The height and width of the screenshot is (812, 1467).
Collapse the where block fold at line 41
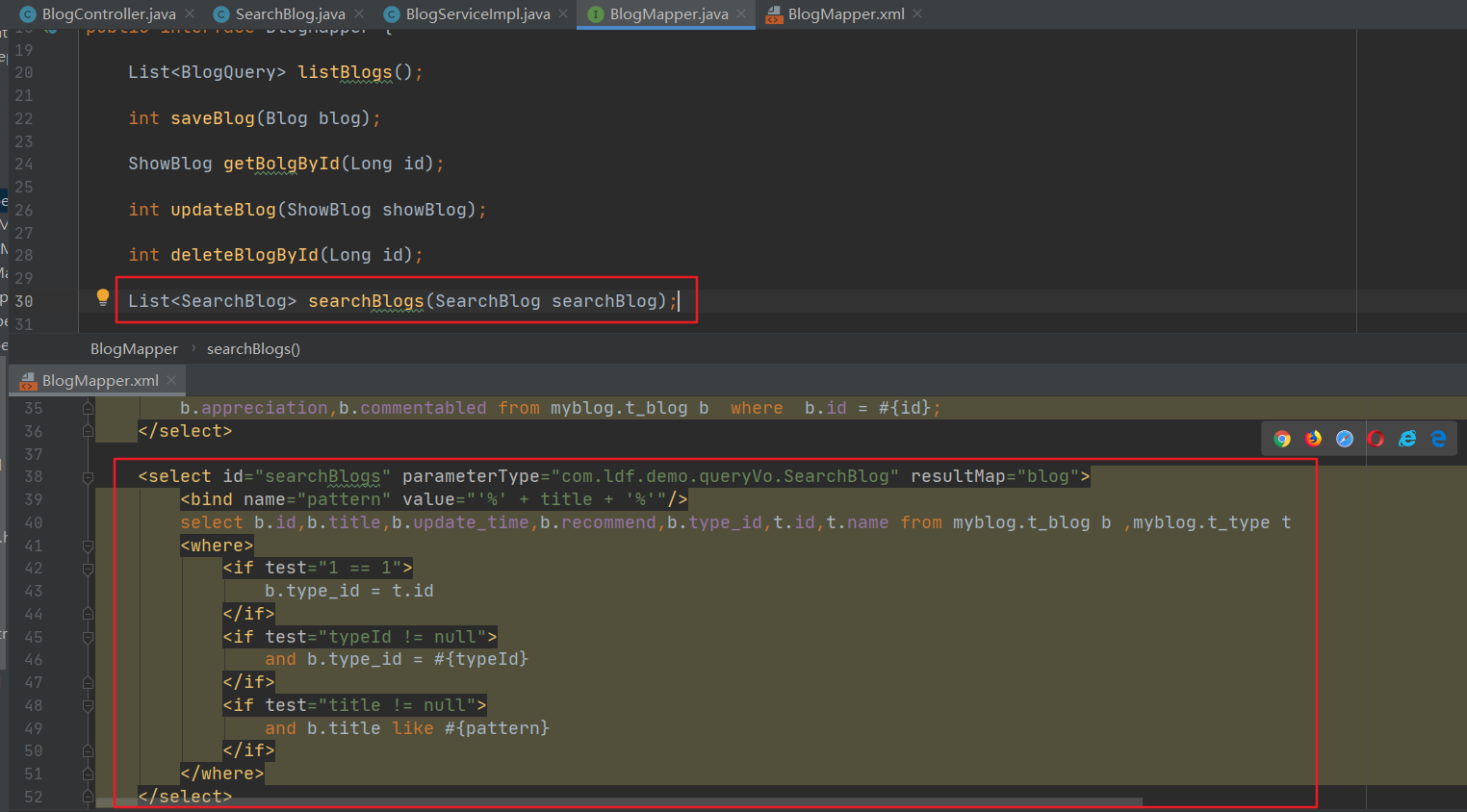[x=88, y=546]
